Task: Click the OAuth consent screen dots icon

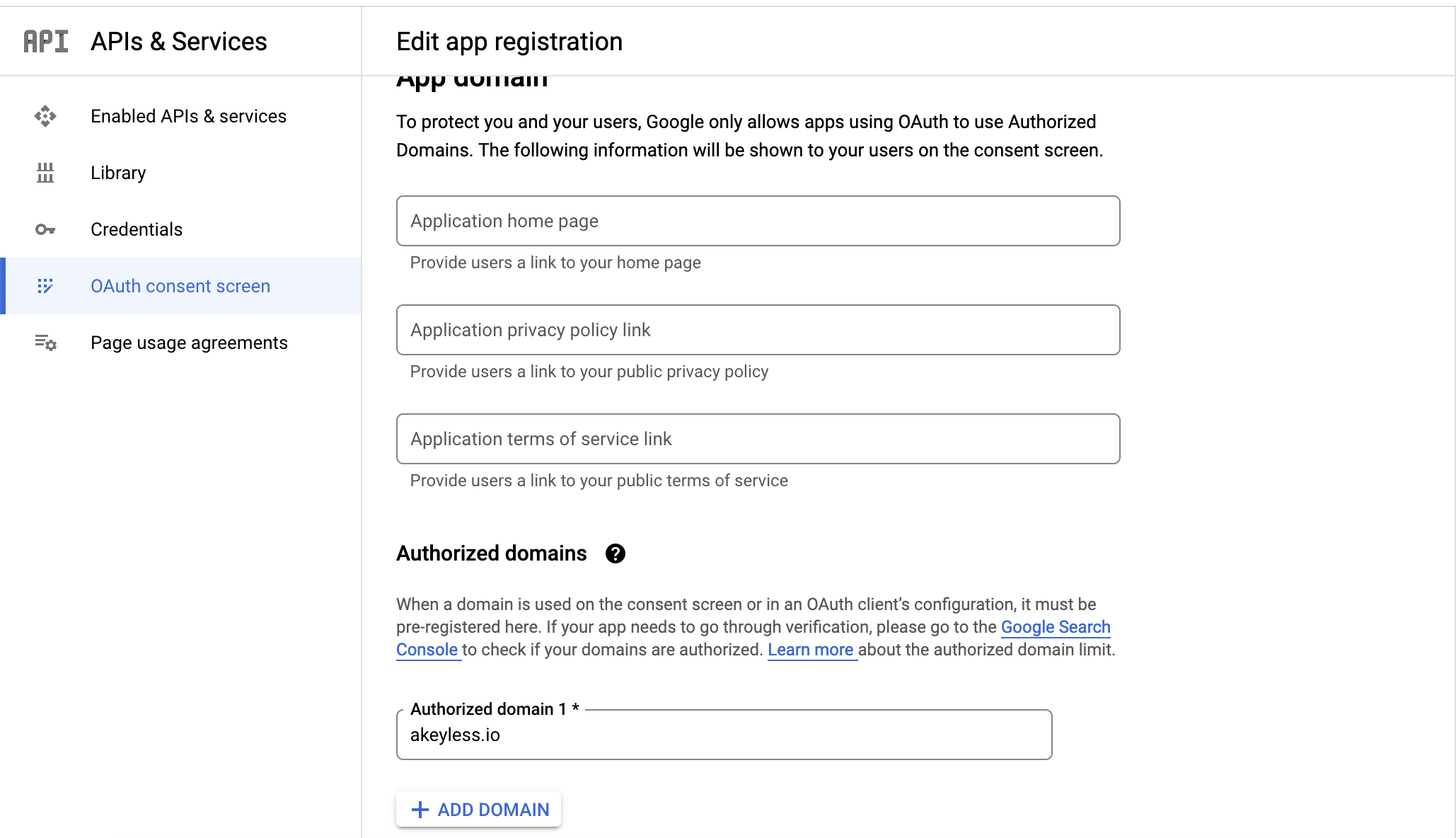Action: [x=45, y=286]
